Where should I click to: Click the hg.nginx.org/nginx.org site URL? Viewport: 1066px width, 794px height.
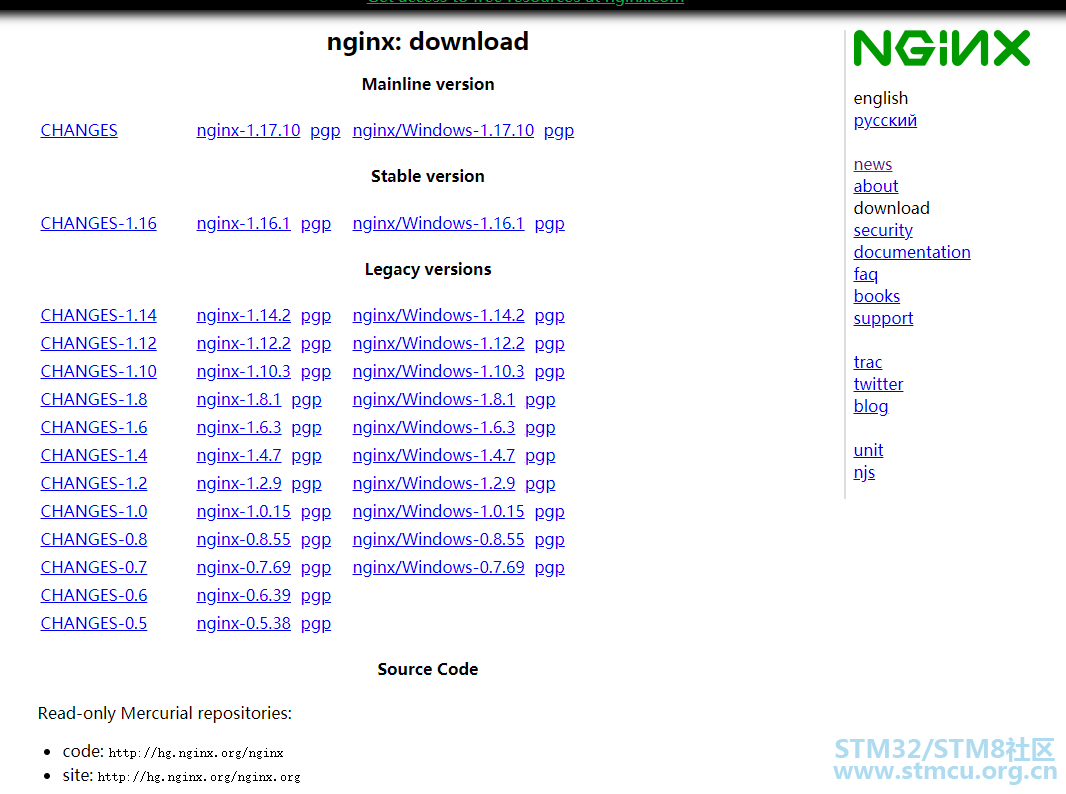pos(199,776)
